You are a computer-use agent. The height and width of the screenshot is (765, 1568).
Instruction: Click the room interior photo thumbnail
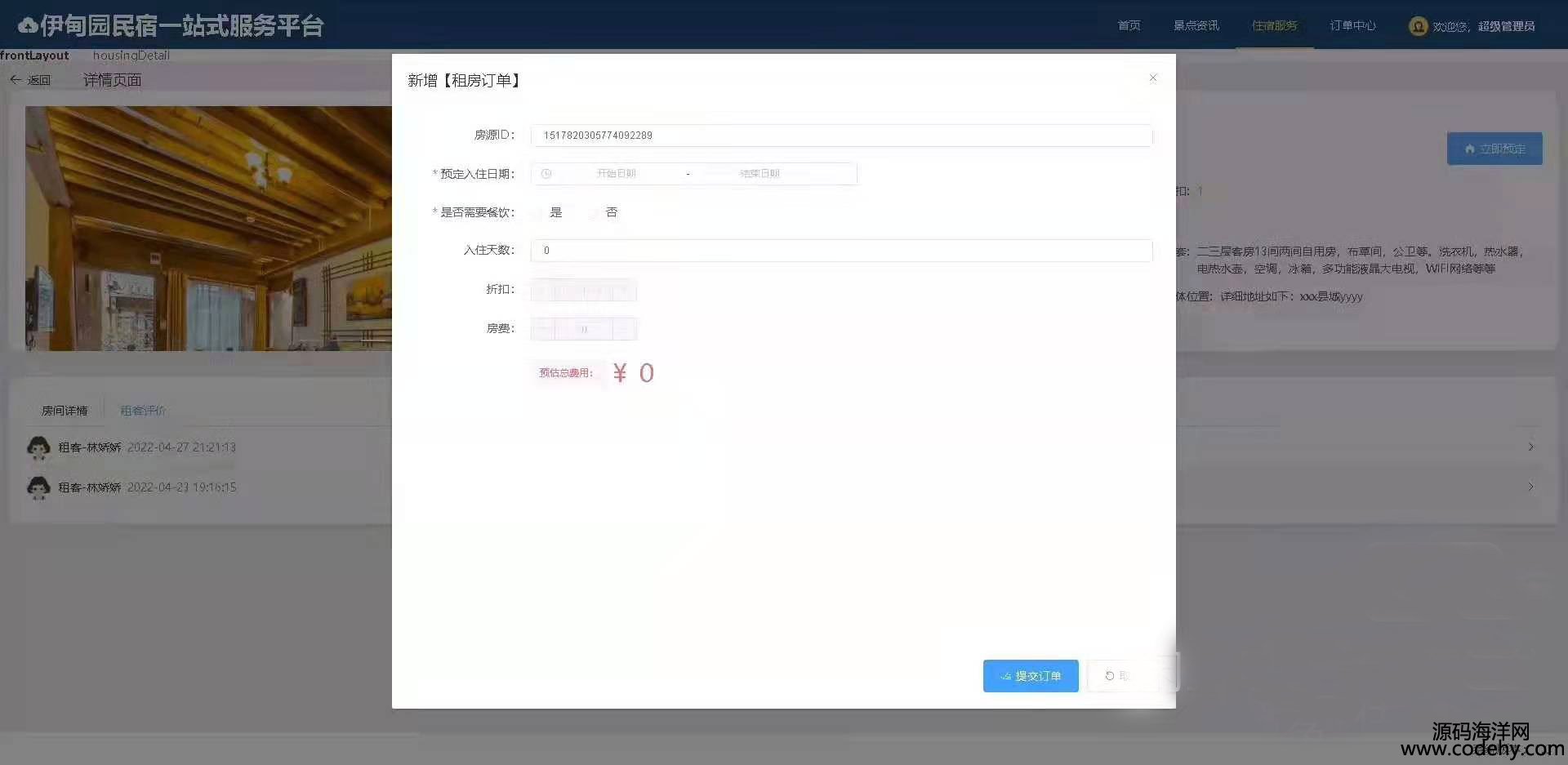pos(208,229)
